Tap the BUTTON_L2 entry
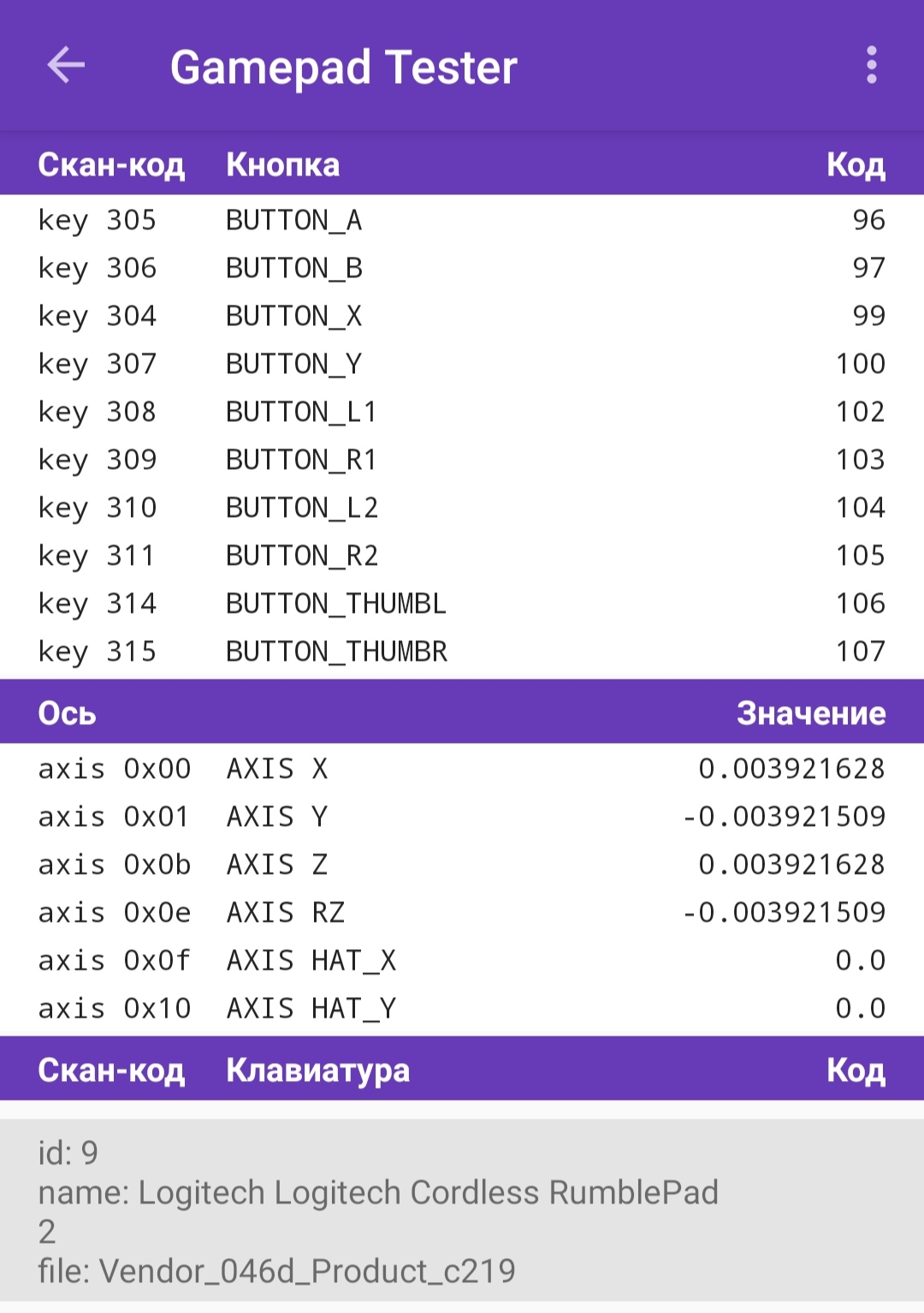The image size is (924, 1313). [462, 508]
